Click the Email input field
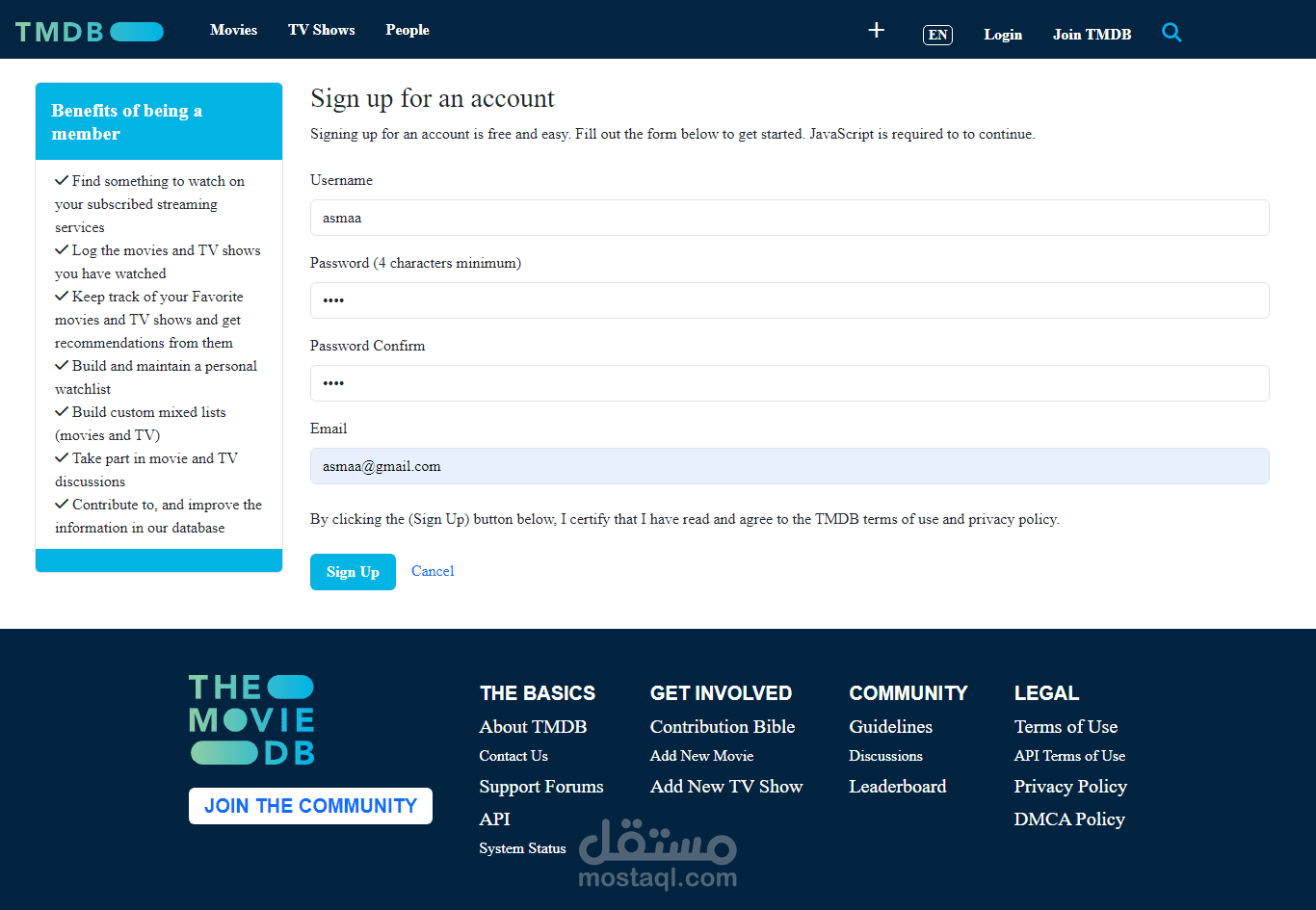 789,466
